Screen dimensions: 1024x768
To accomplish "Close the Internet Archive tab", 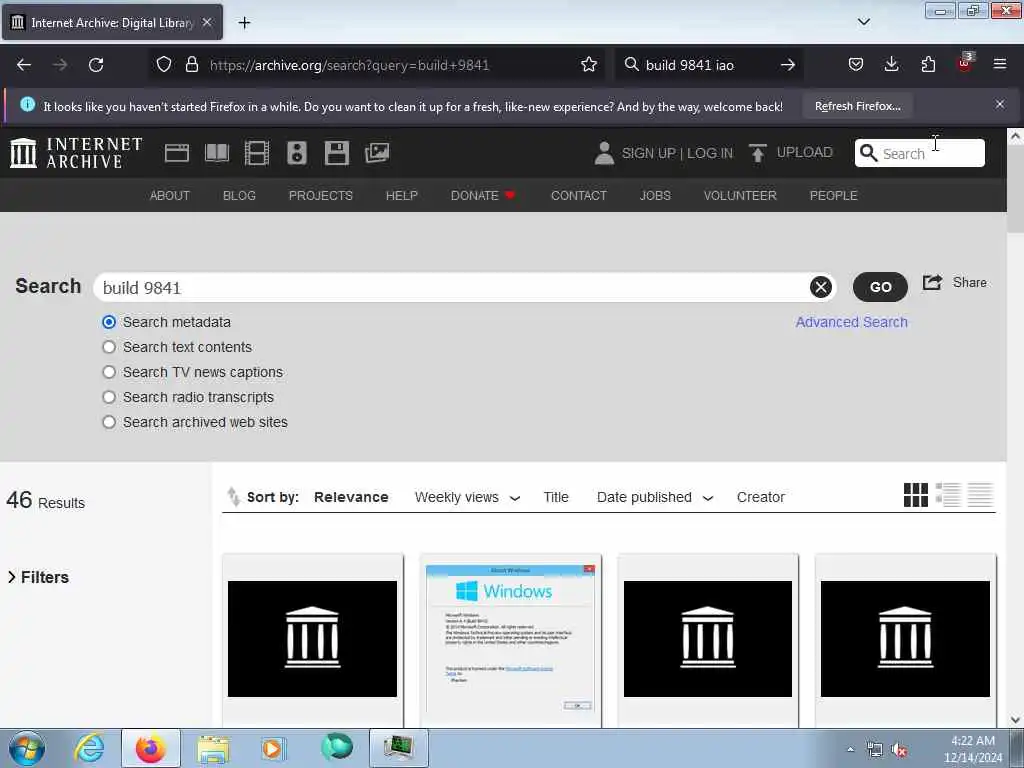I will [x=206, y=22].
